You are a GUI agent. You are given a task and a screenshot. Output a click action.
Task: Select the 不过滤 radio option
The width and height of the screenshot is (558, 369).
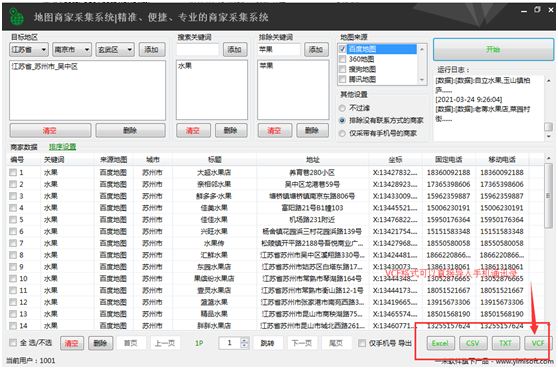[342, 108]
